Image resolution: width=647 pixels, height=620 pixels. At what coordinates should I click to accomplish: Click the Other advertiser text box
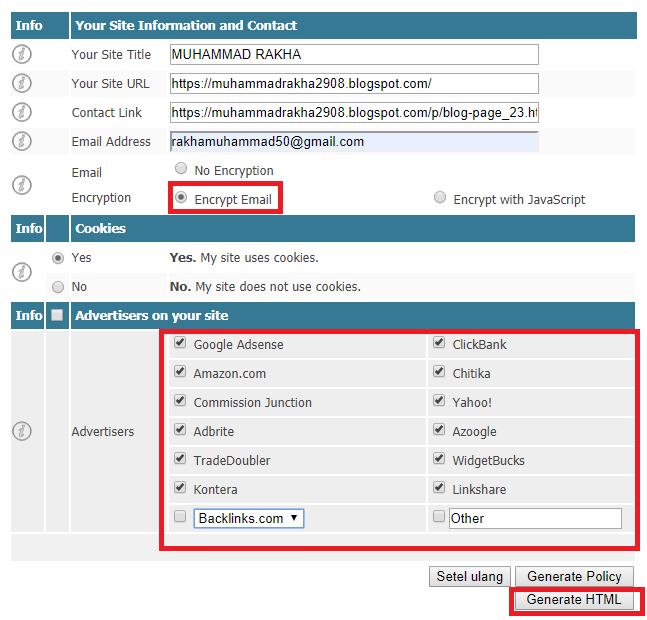[x=536, y=519]
